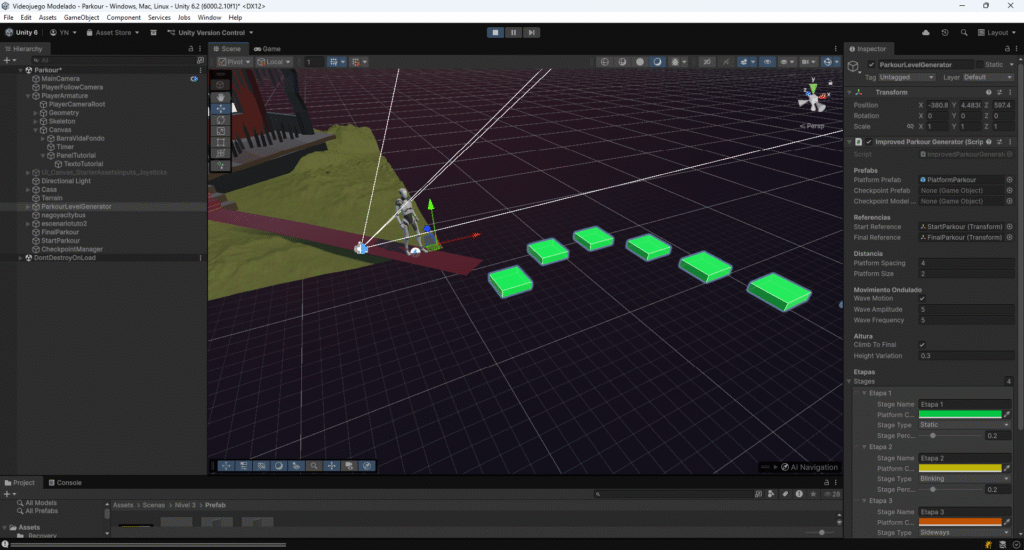This screenshot has height=550, width=1024.
Task: Open the Tag dropdown showing Untagged
Action: (x=908, y=77)
